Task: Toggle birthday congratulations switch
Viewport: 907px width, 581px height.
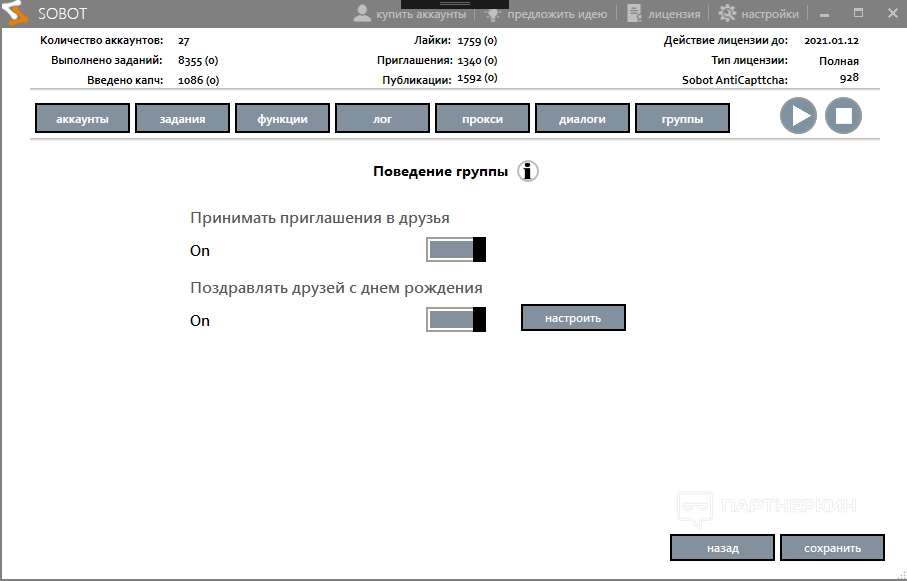Action: [456, 319]
